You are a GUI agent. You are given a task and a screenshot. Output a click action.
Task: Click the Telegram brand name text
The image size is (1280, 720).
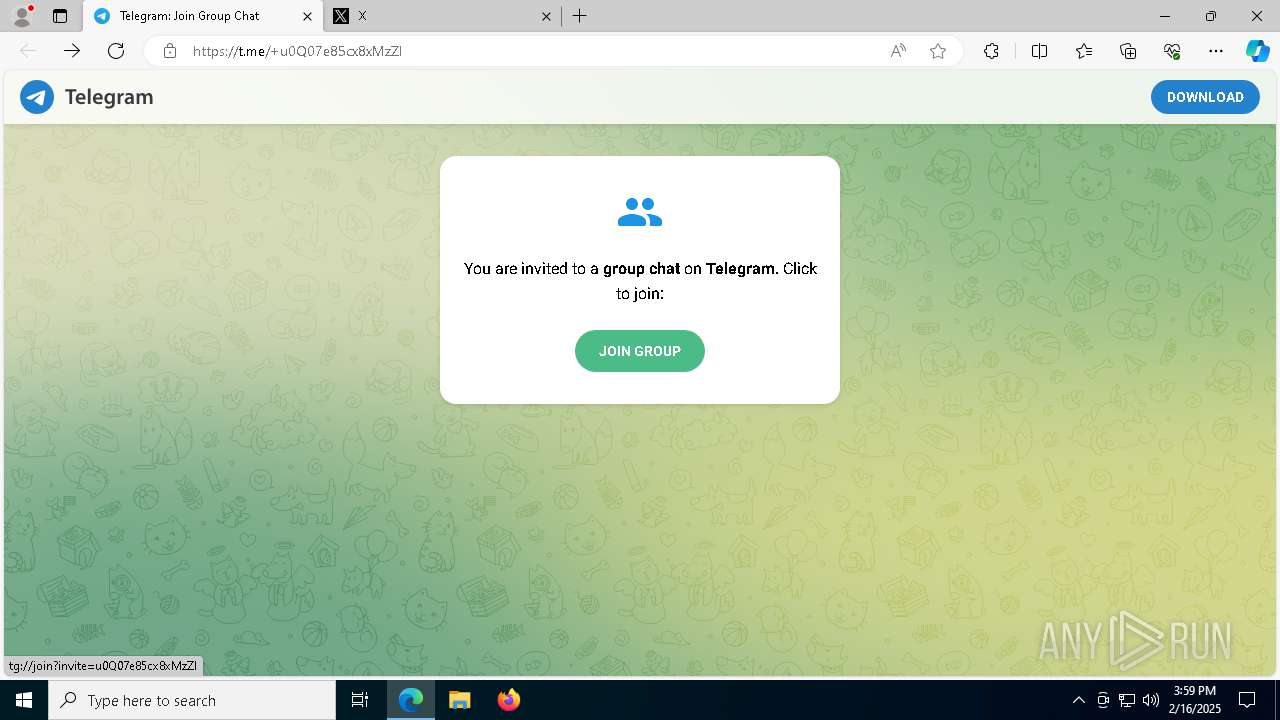click(x=109, y=97)
